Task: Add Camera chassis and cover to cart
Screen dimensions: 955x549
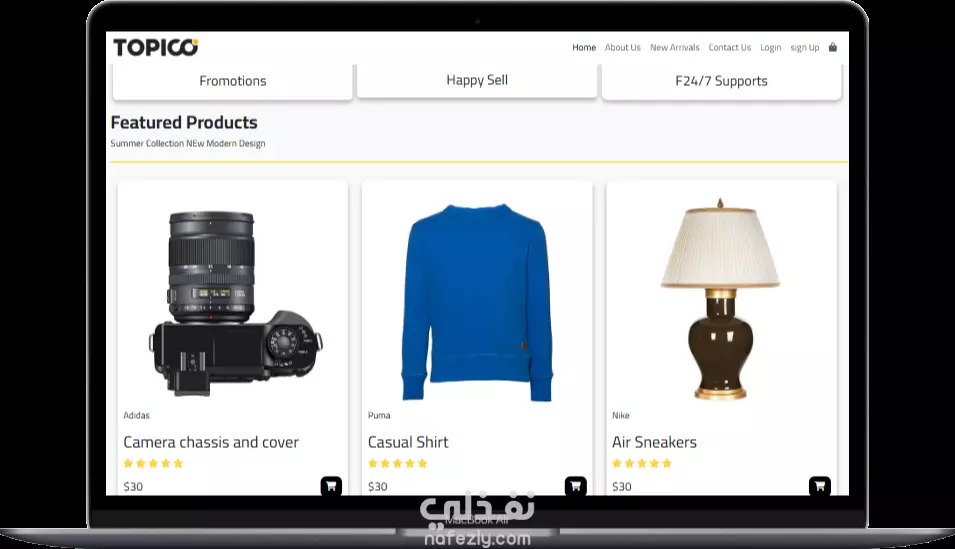Action: 331,486
